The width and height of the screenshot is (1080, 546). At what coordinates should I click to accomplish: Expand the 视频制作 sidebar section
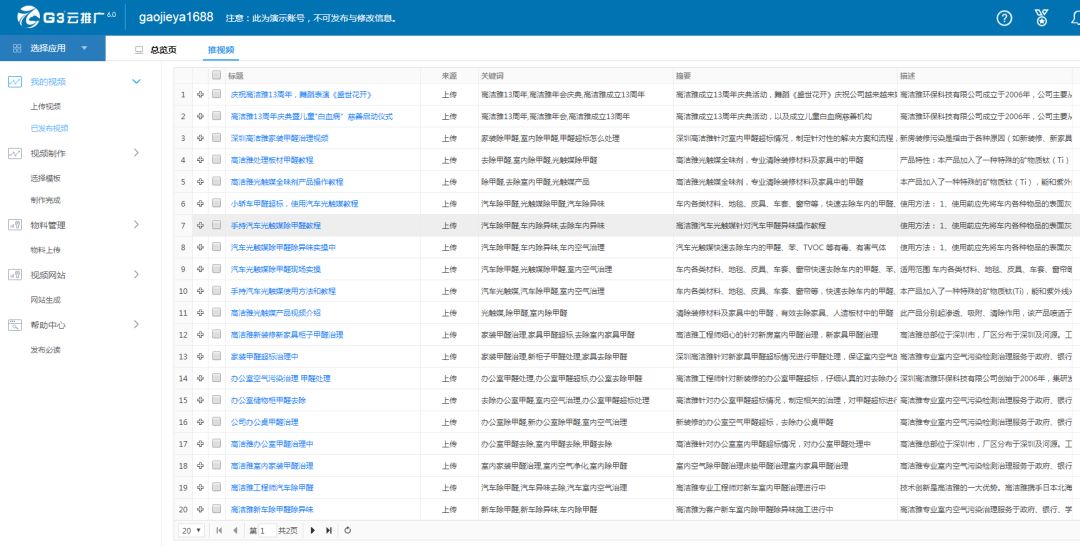click(136, 153)
